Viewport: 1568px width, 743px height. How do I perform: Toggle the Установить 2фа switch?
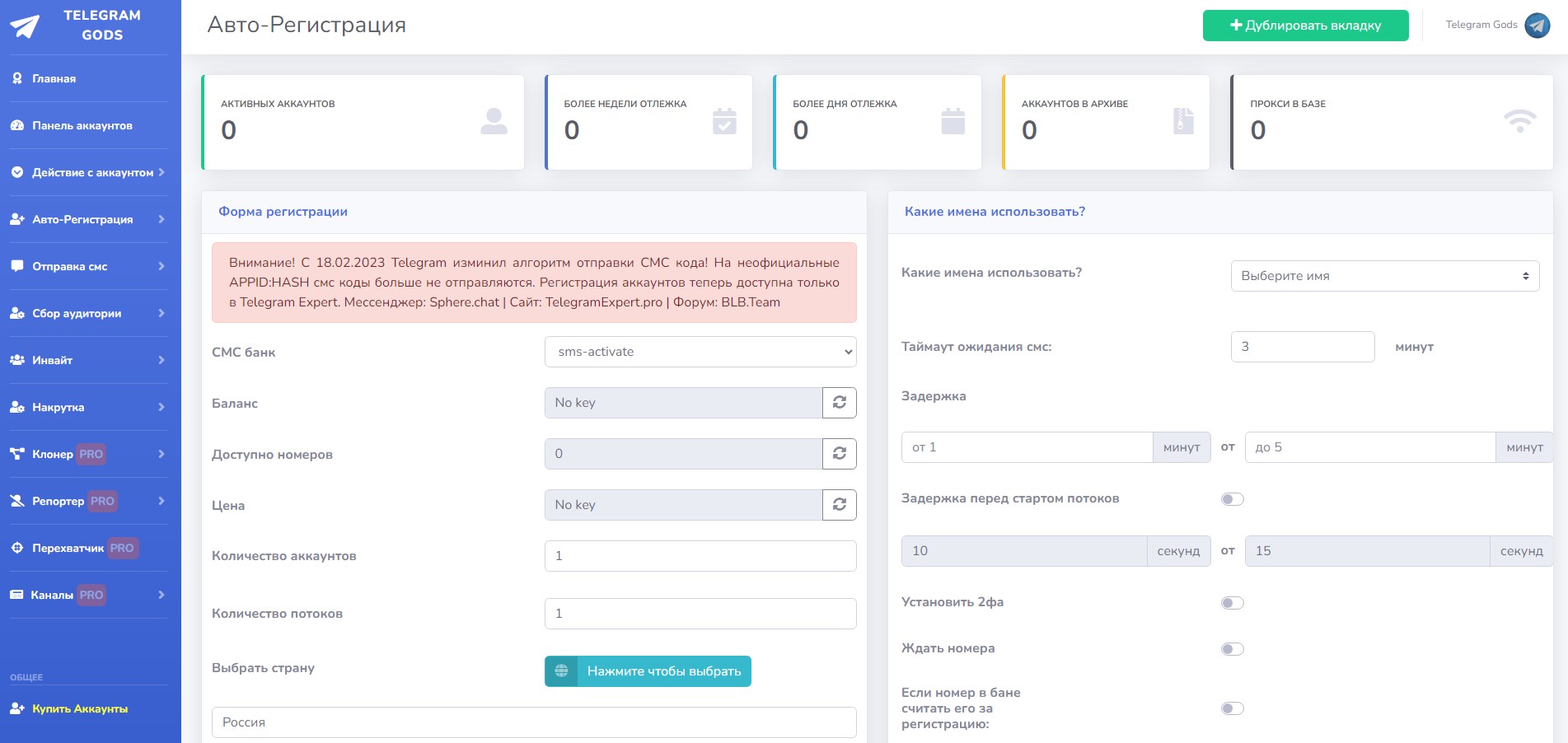[1232, 603]
